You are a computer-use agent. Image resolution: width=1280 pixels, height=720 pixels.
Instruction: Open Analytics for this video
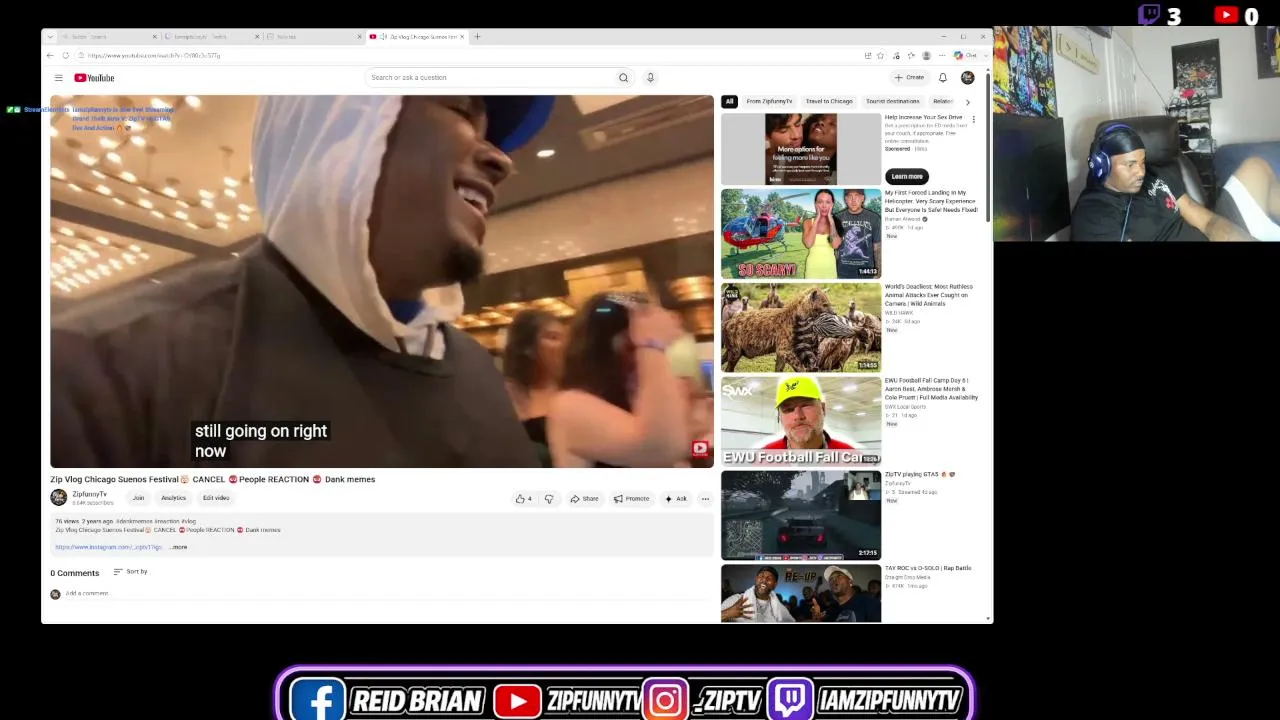173,498
